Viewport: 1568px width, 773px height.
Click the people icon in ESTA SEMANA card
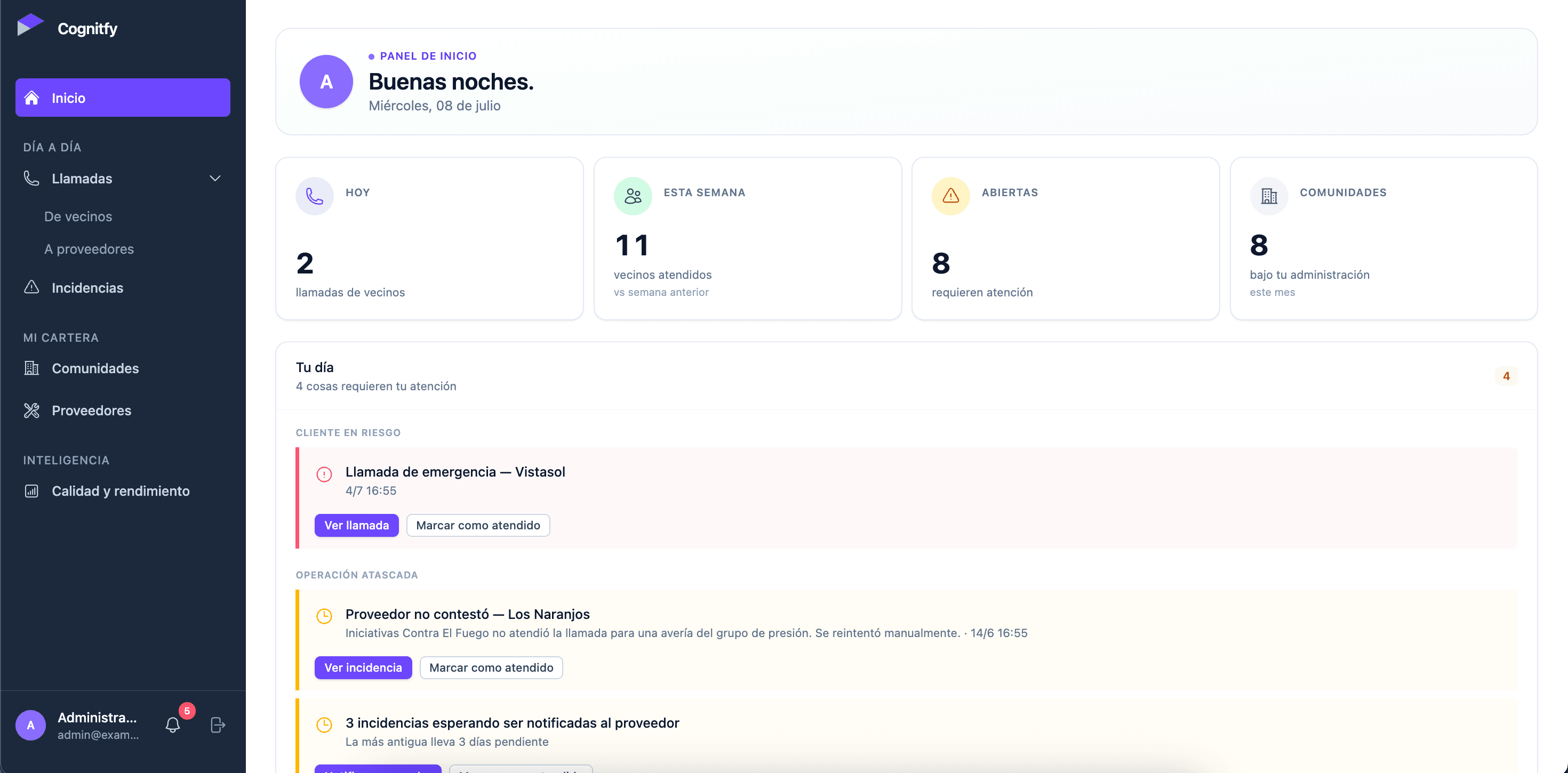(x=633, y=196)
